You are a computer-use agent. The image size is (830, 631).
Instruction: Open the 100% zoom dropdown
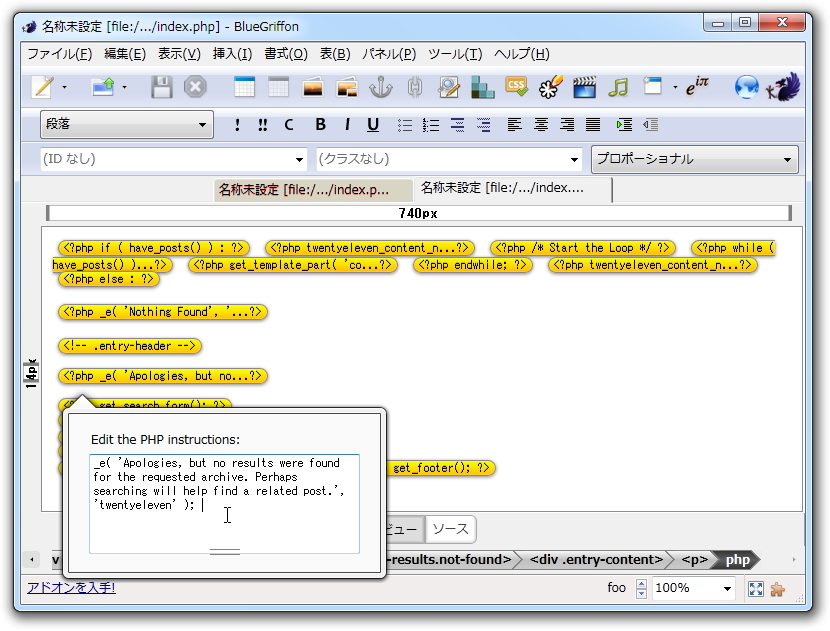coord(693,588)
